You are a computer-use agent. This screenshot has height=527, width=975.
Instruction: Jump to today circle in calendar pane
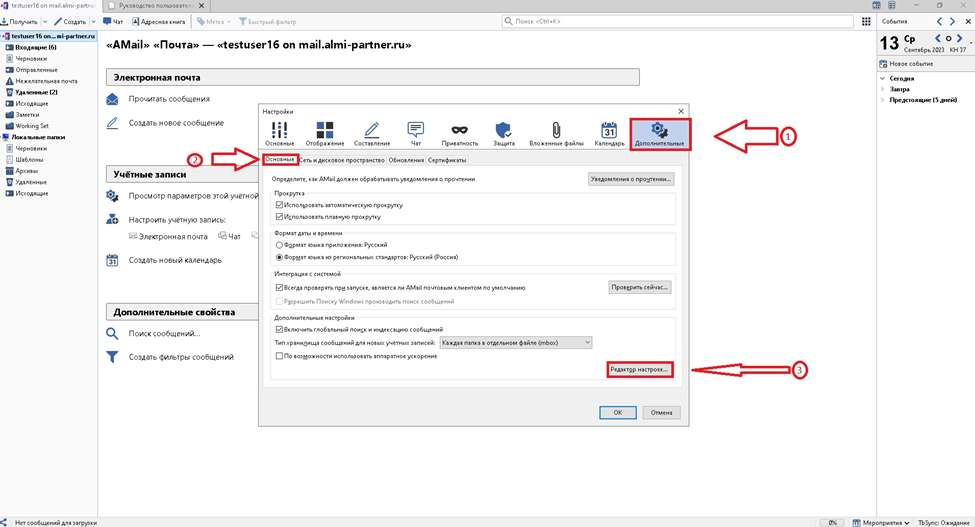tap(948, 39)
